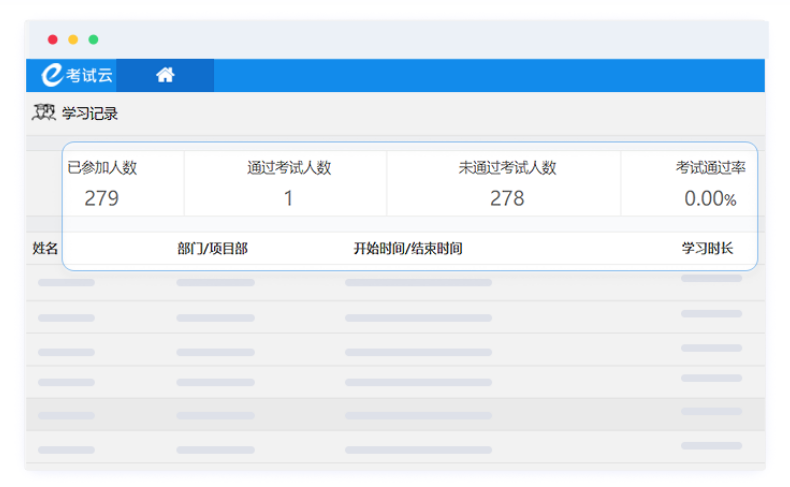Close the window with the red dot
The height and width of the screenshot is (487, 790).
click(53, 40)
